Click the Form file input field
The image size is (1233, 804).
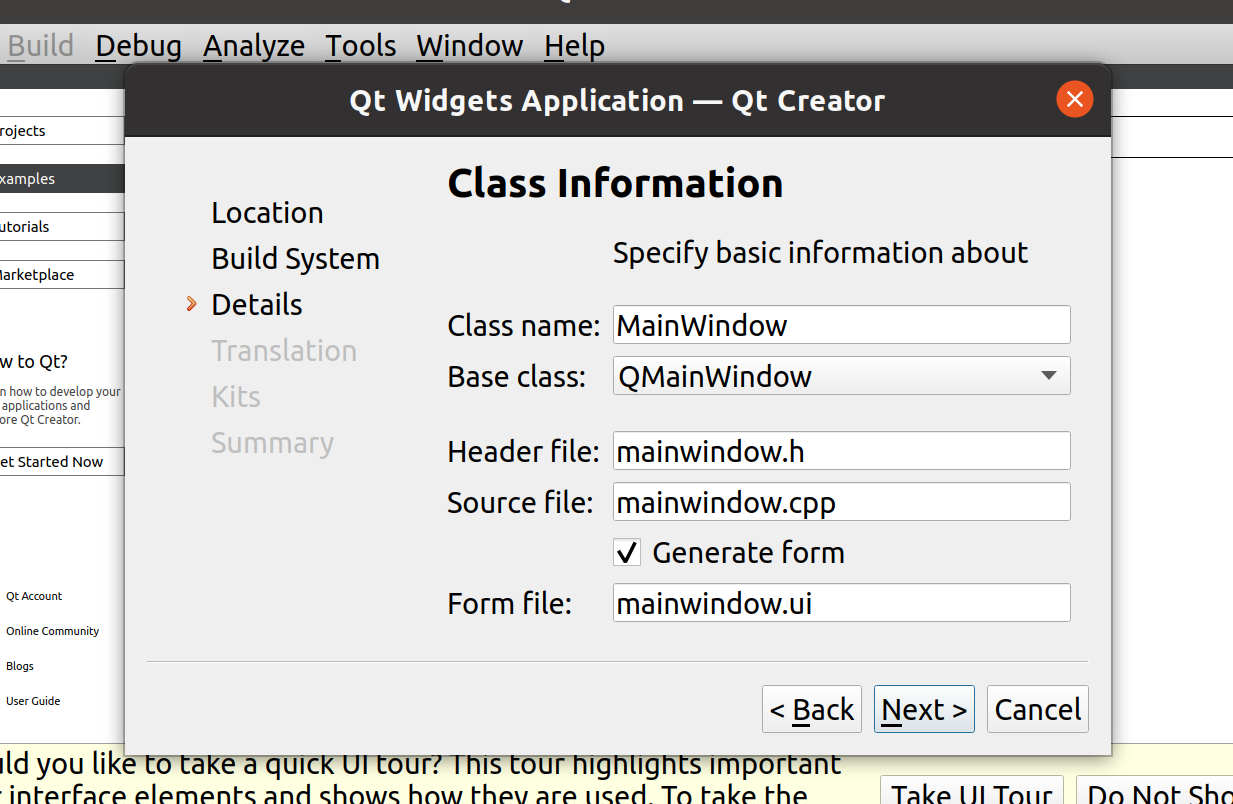[841, 603]
